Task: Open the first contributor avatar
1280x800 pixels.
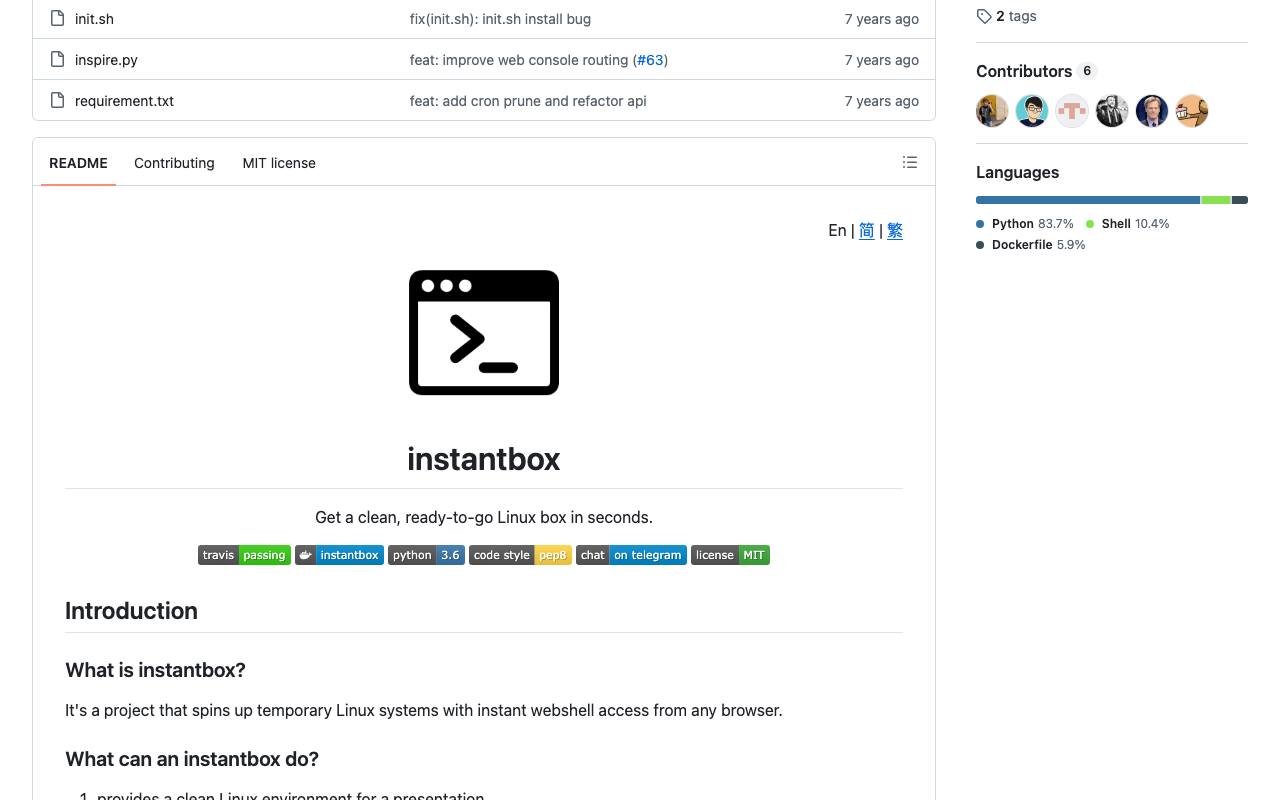Action: 992,111
